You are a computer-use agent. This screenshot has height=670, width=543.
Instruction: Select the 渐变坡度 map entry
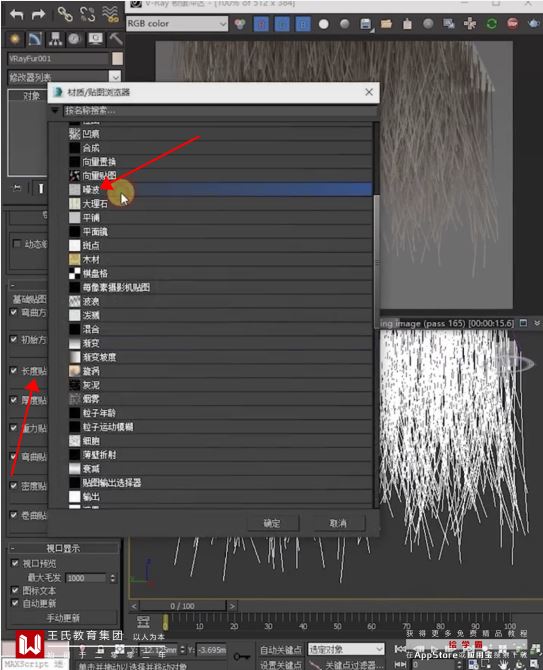pos(220,357)
